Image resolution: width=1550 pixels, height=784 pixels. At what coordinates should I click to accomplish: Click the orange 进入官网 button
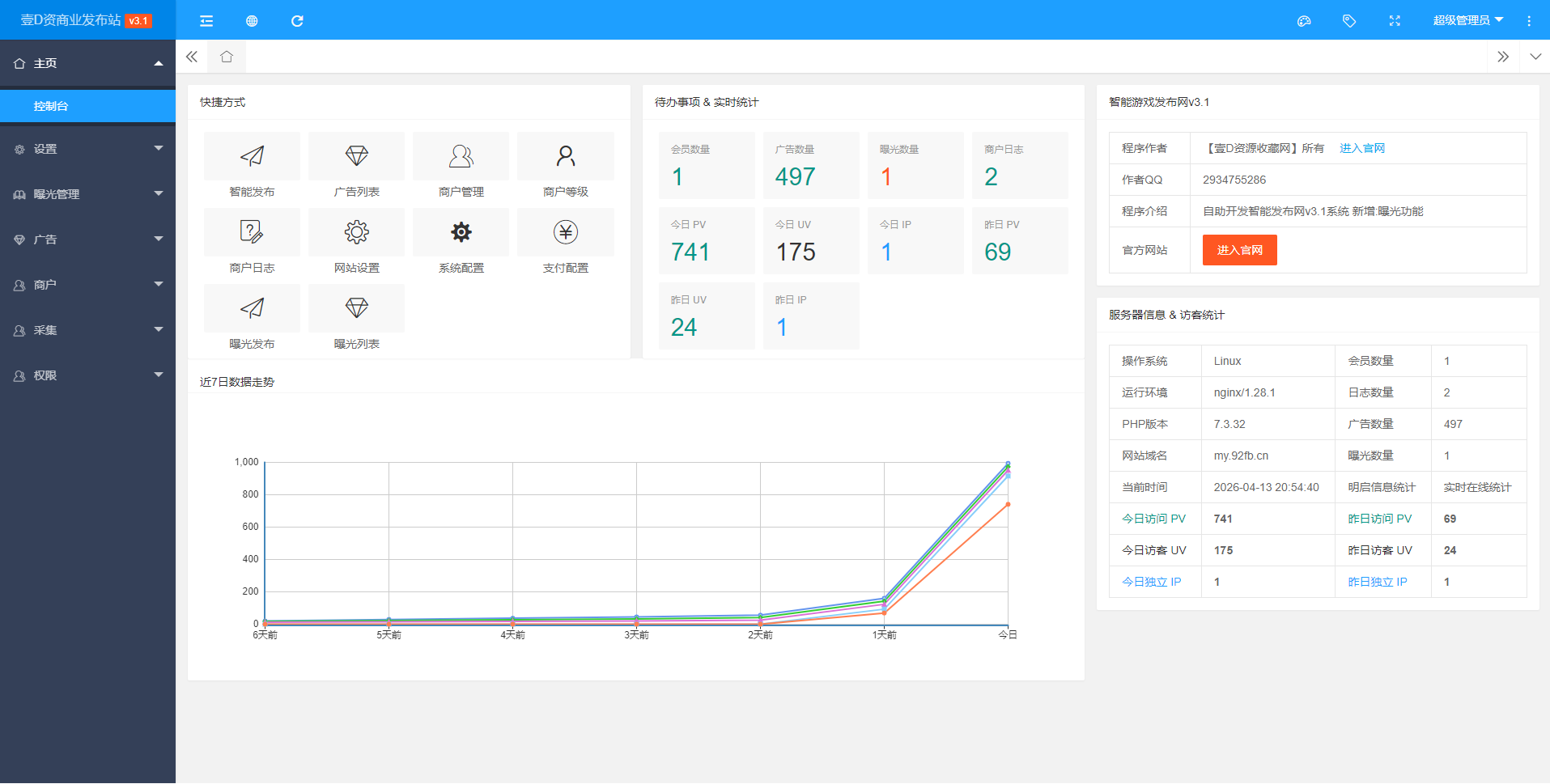pyautogui.click(x=1239, y=250)
